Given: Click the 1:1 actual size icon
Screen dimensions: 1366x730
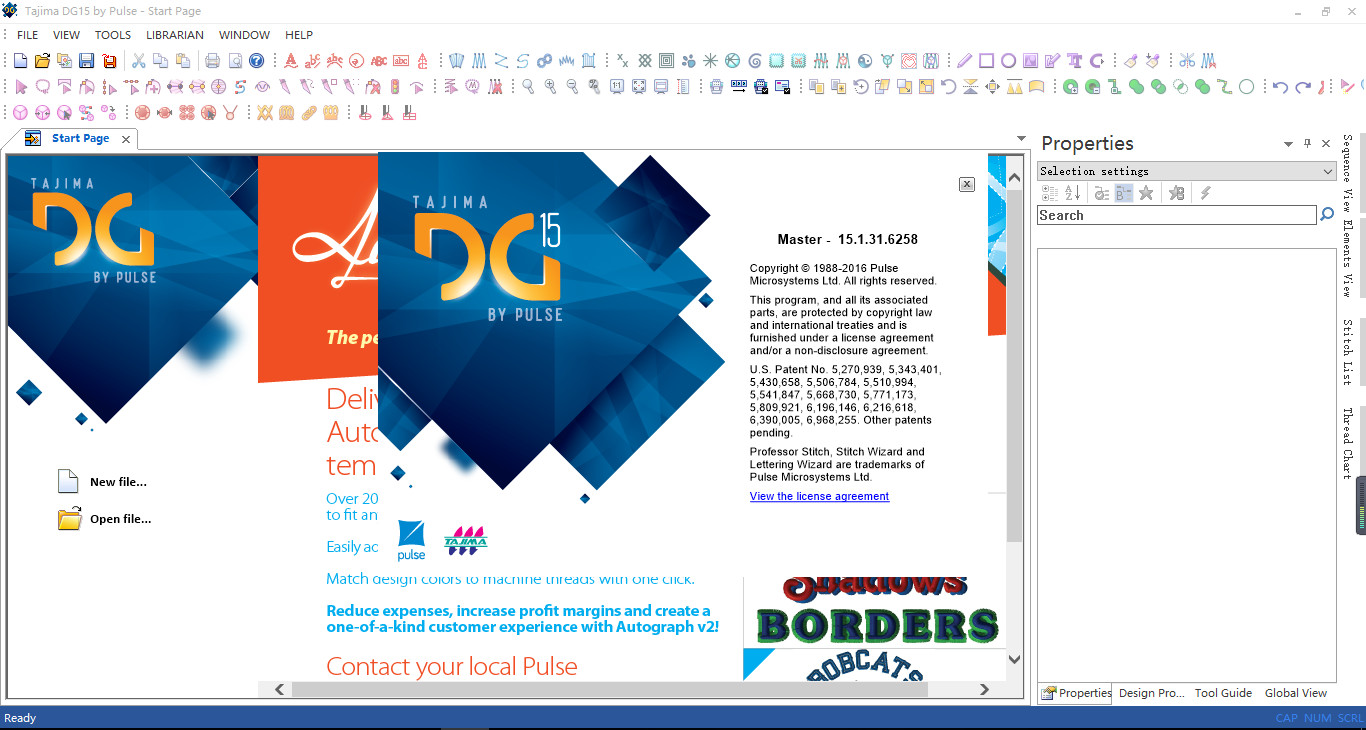Looking at the screenshot, I should click(616, 87).
